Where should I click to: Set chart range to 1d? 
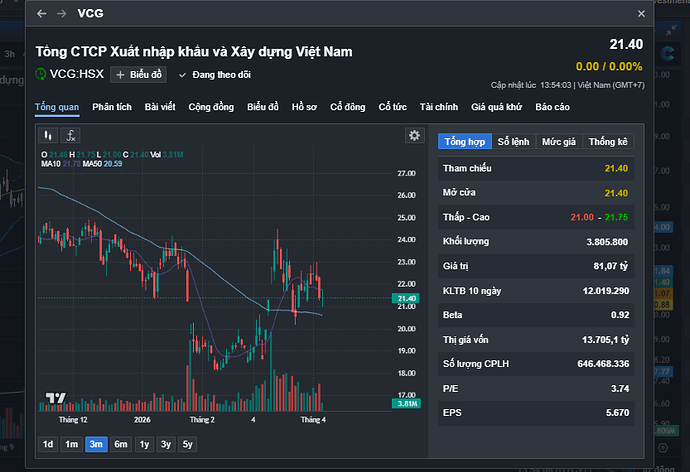[48, 444]
